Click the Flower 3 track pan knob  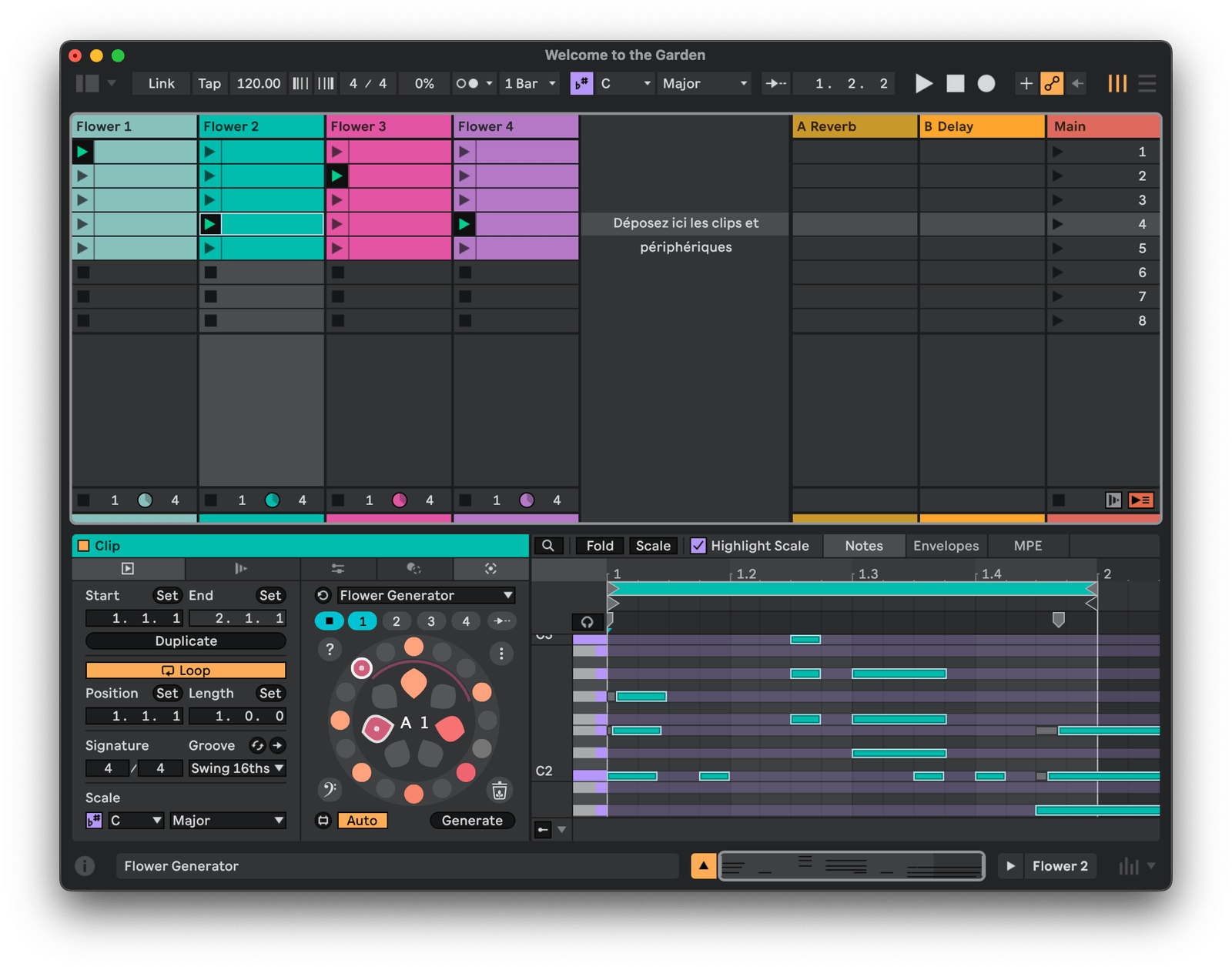(x=399, y=500)
